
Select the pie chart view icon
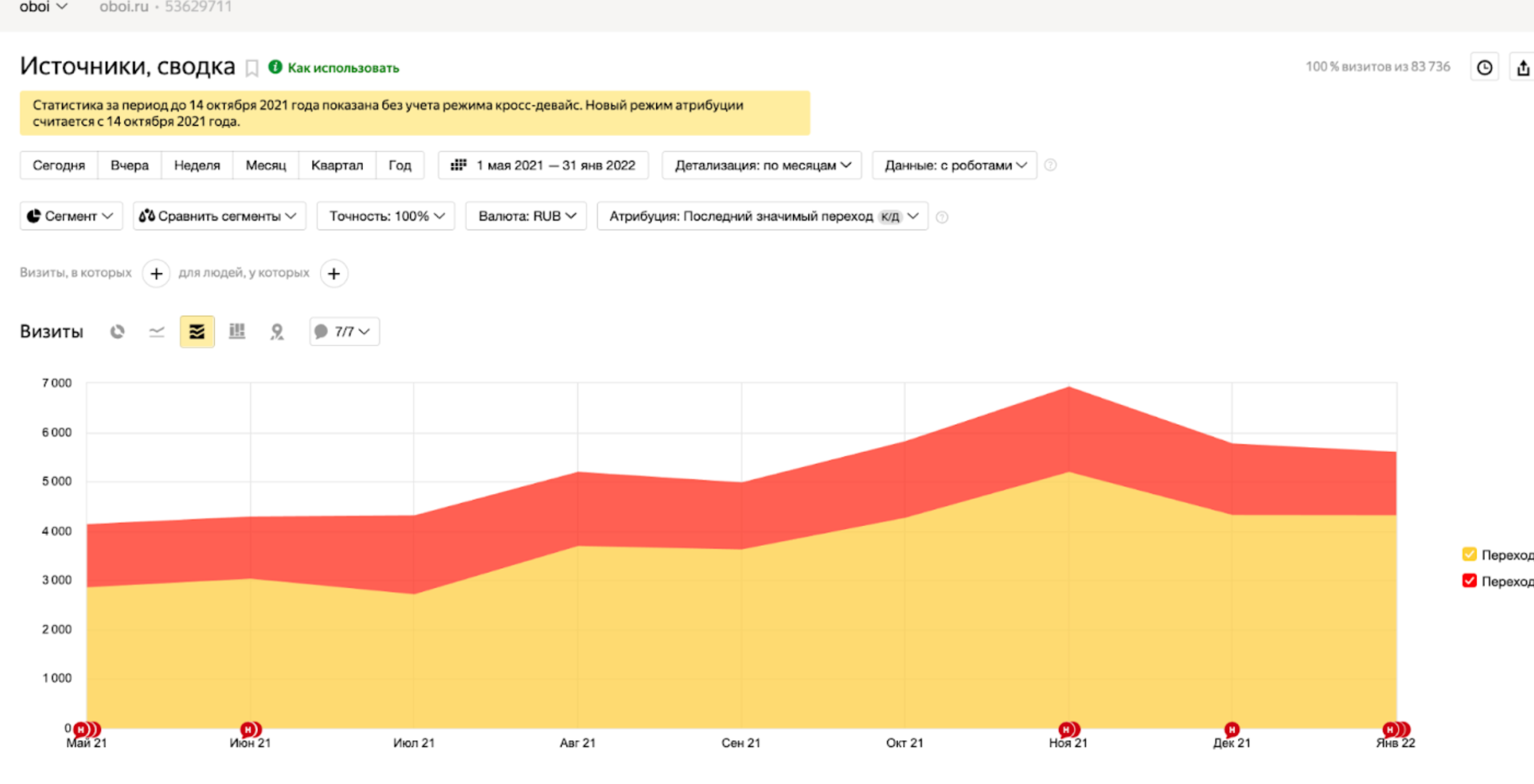(x=118, y=332)
